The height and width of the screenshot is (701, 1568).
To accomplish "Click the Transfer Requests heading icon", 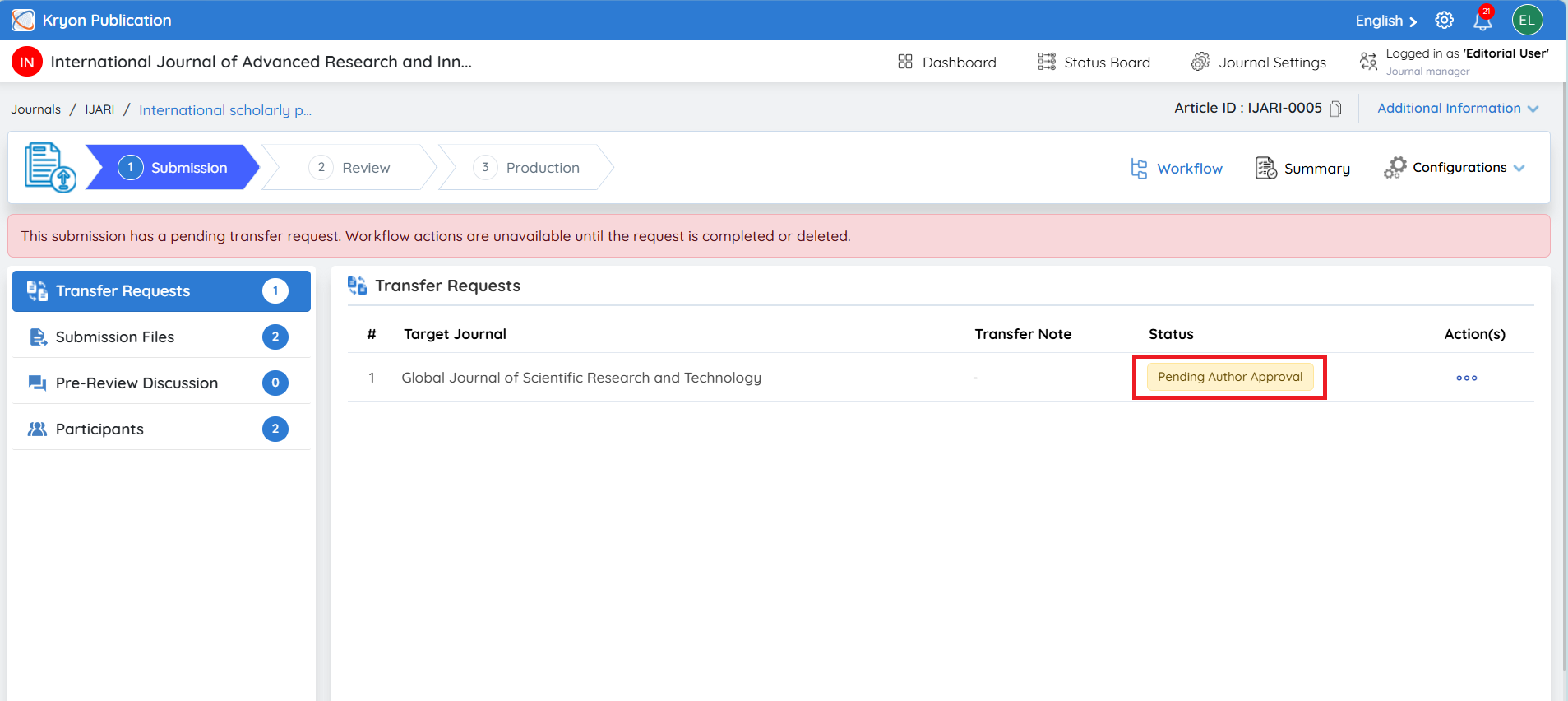I will (357, 286).
